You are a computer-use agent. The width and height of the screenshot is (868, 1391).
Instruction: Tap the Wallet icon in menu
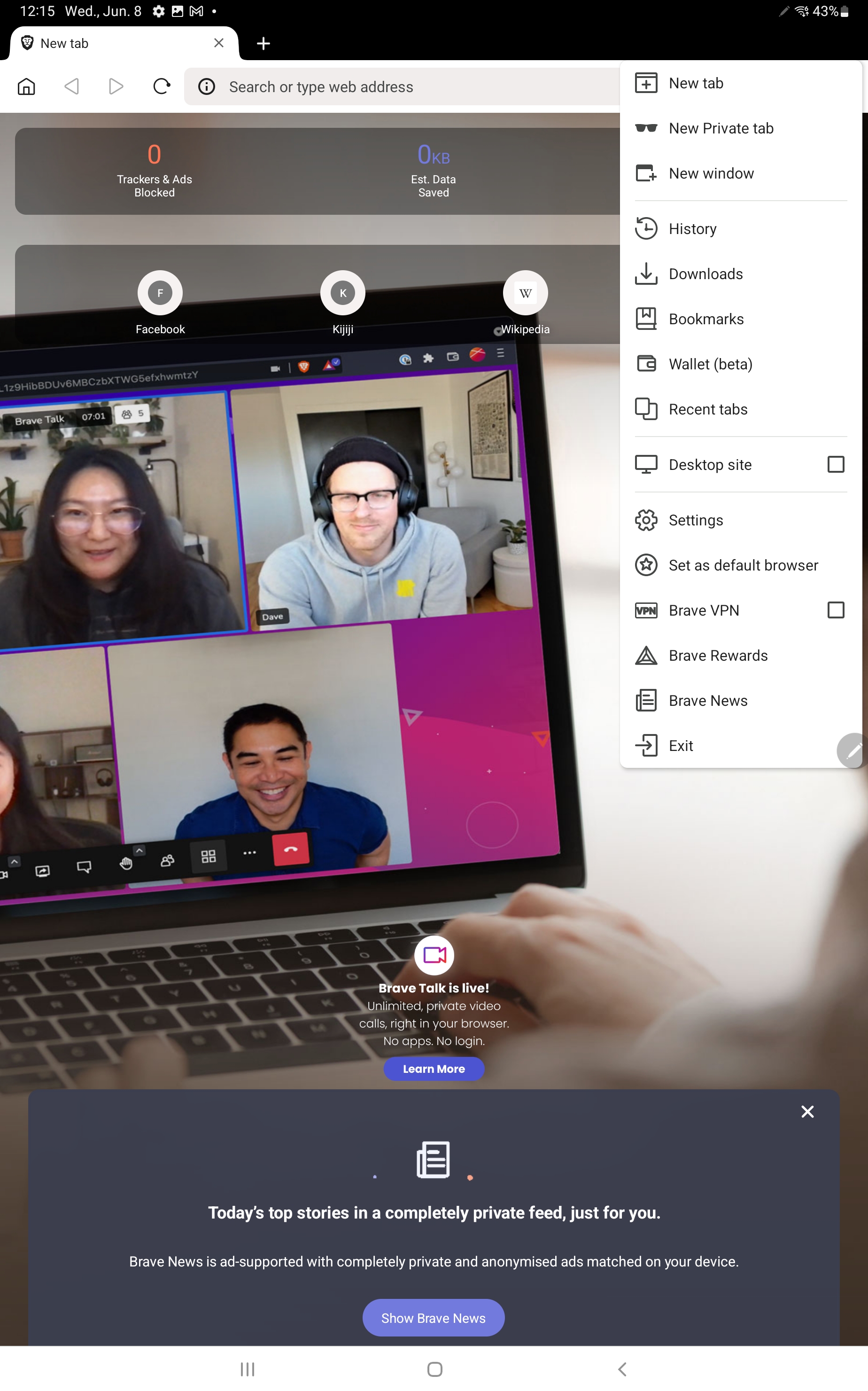[646, 364]
